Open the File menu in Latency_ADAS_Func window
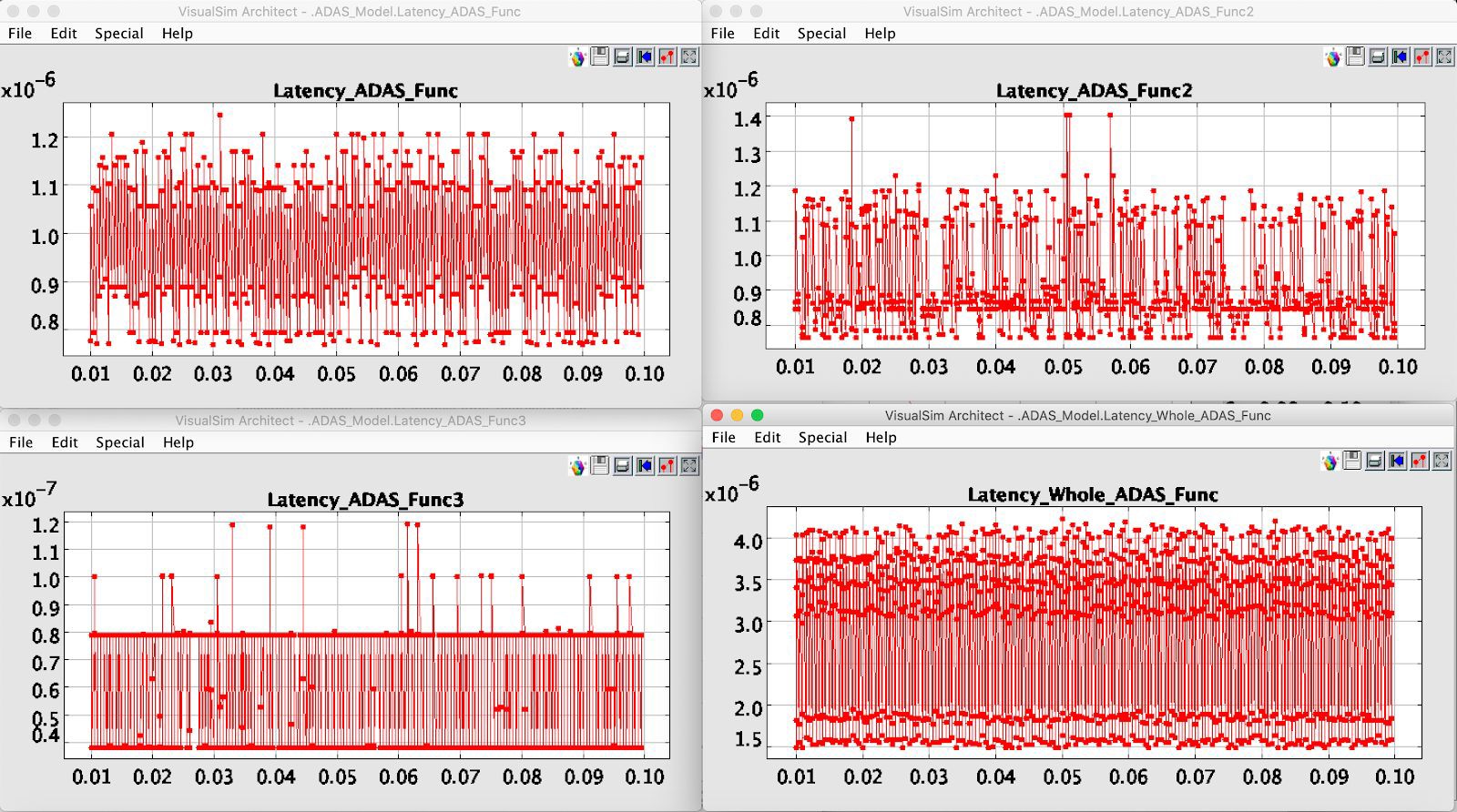Image resolution: width=1457 pixels, height=812 pixels. click(20, 33)
